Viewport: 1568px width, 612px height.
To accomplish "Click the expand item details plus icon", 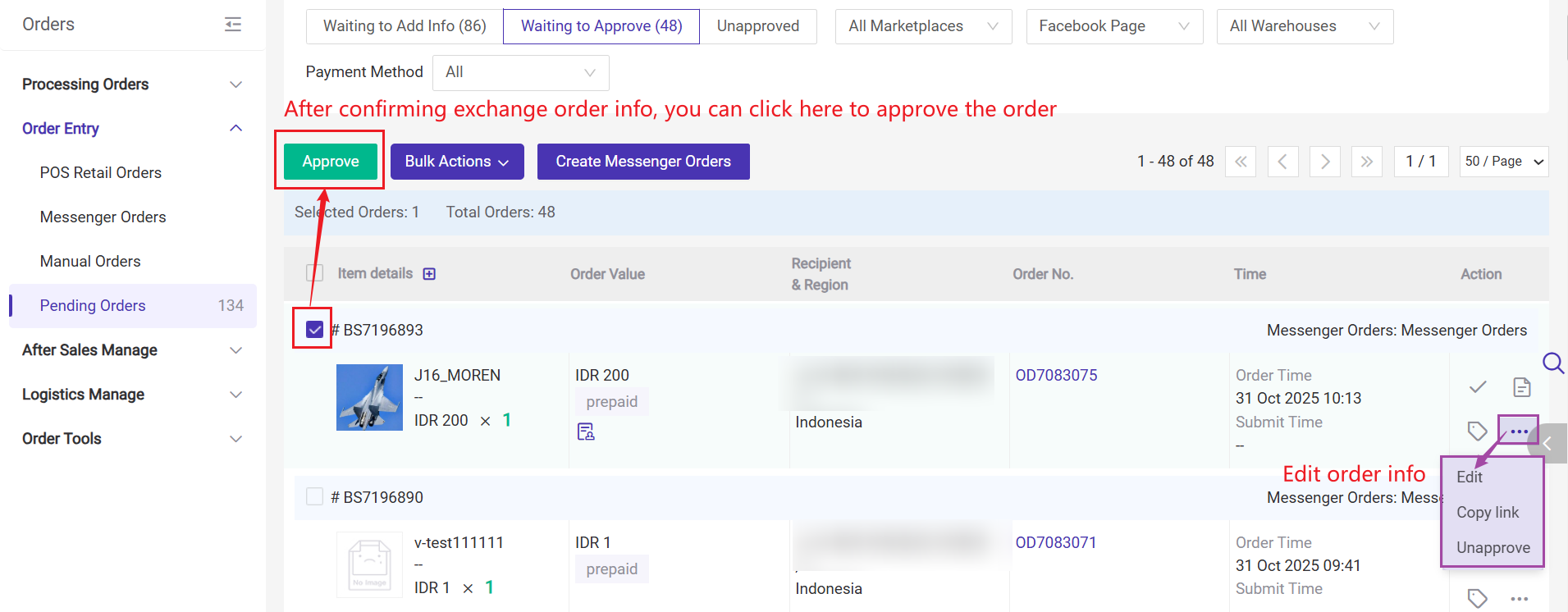I will [429, 274].
